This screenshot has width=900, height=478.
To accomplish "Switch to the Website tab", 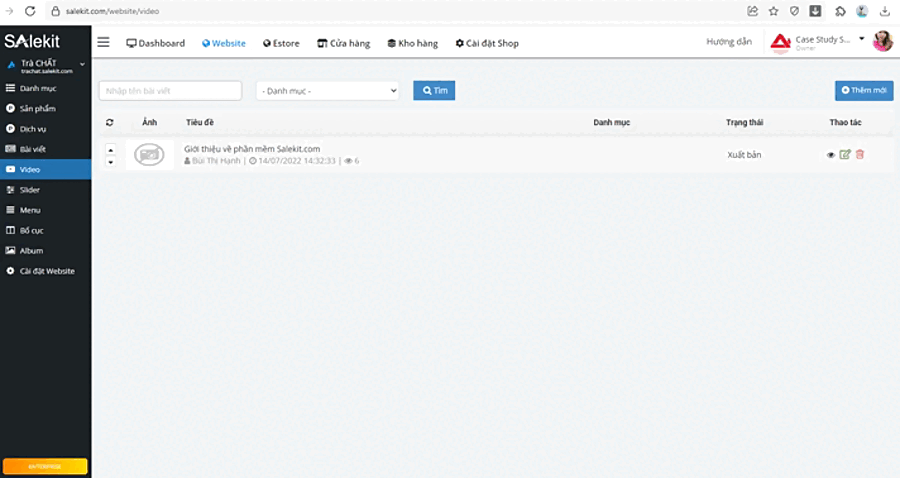I will coord(224,43).
